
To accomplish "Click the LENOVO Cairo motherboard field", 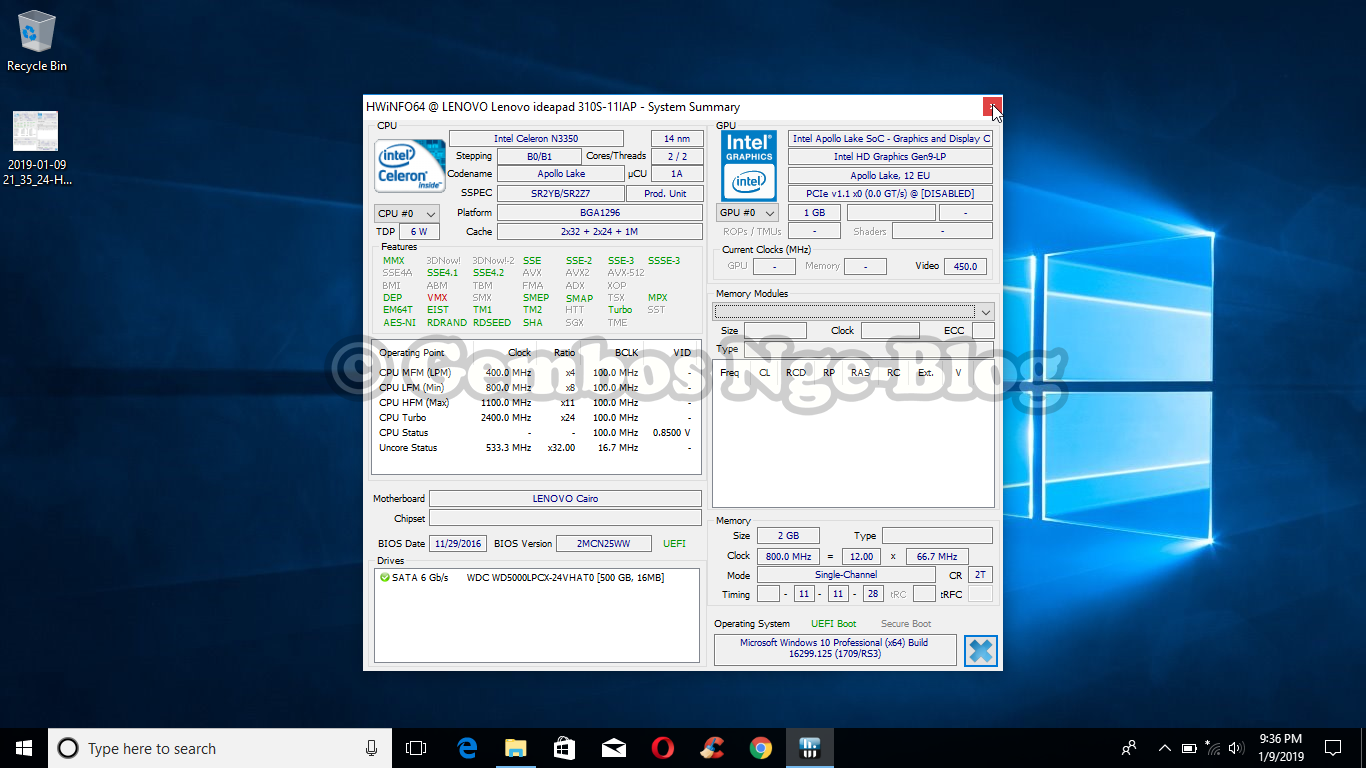I will (x=565, y=499).
